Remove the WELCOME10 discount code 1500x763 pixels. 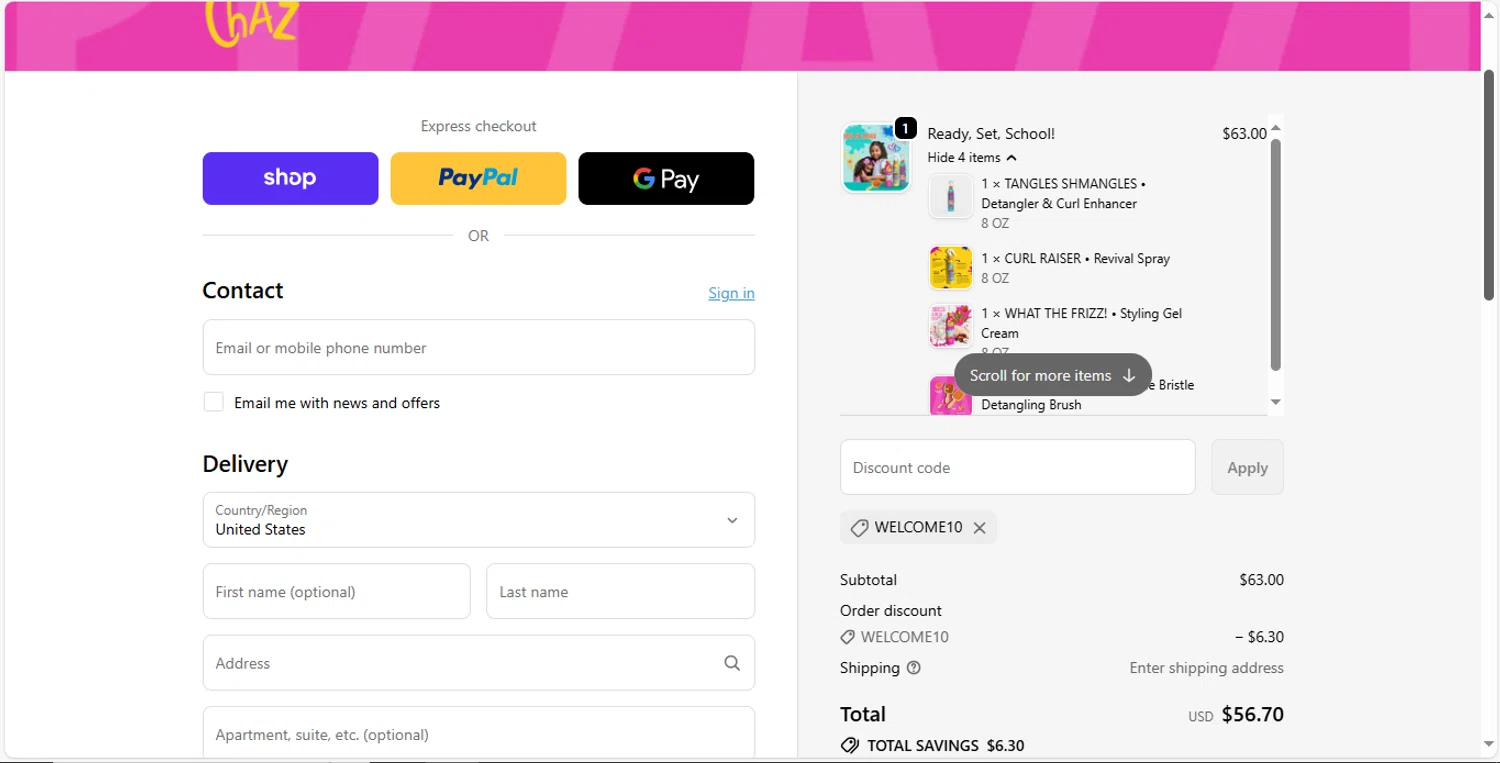(x=980, y=528)
